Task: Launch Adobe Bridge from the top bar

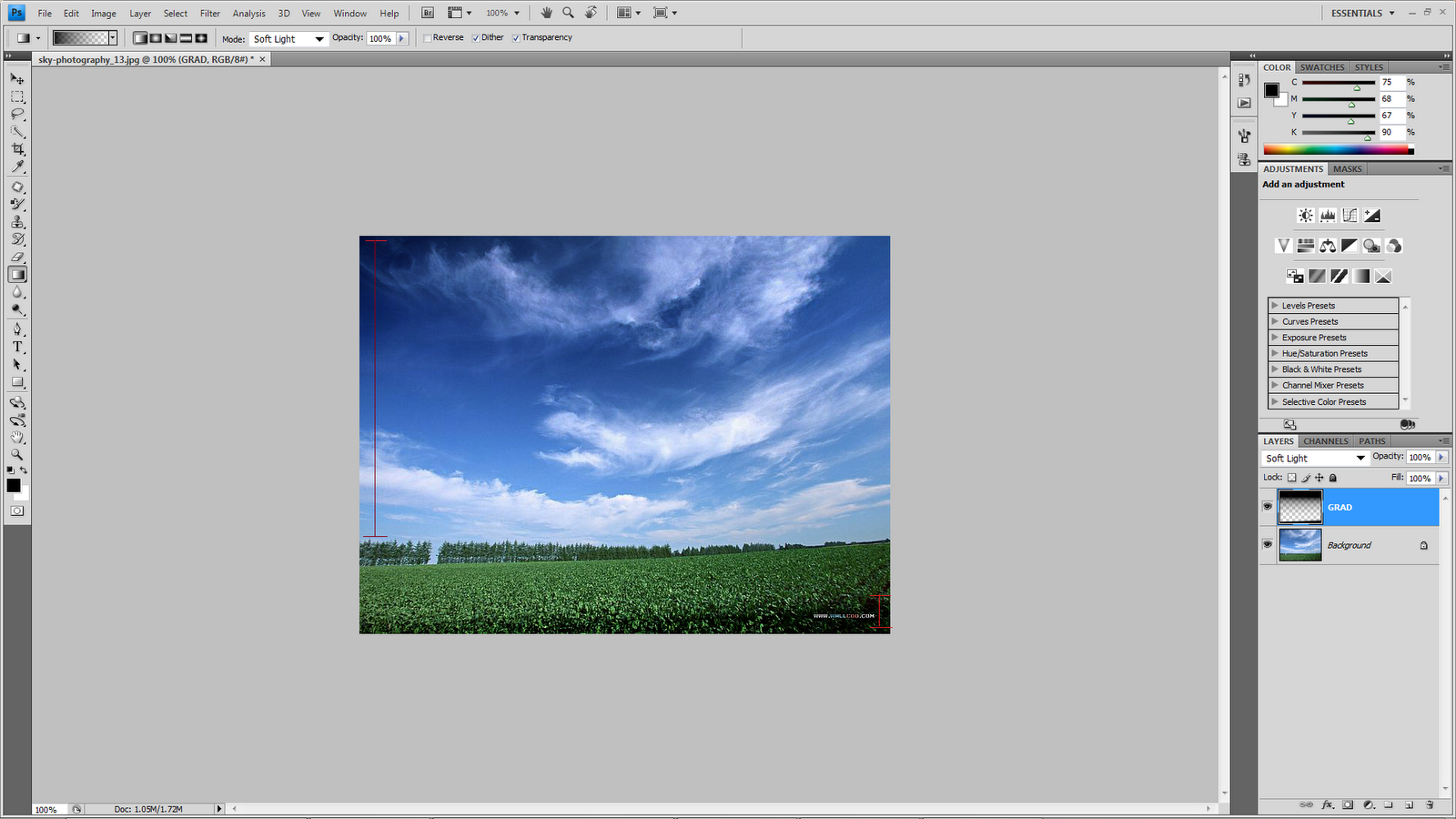Action: point(428,13)
